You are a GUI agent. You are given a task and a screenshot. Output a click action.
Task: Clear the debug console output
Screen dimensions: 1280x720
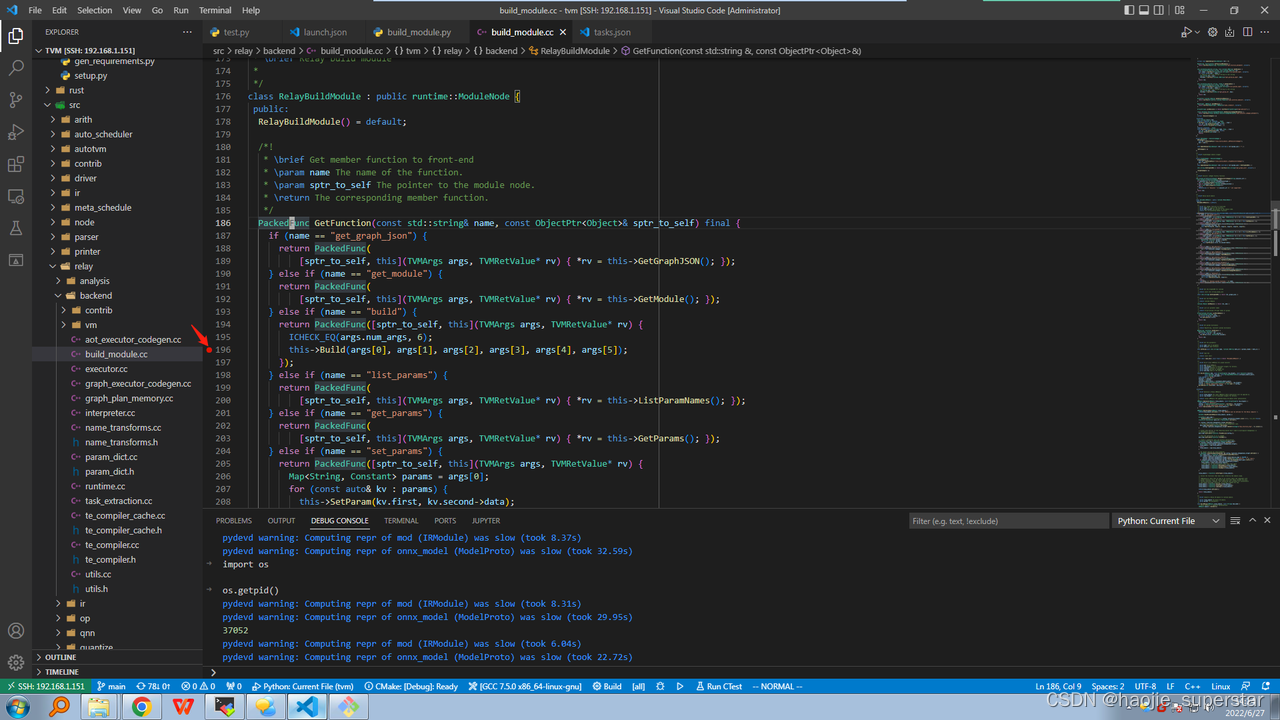(x=1235, y=521)
